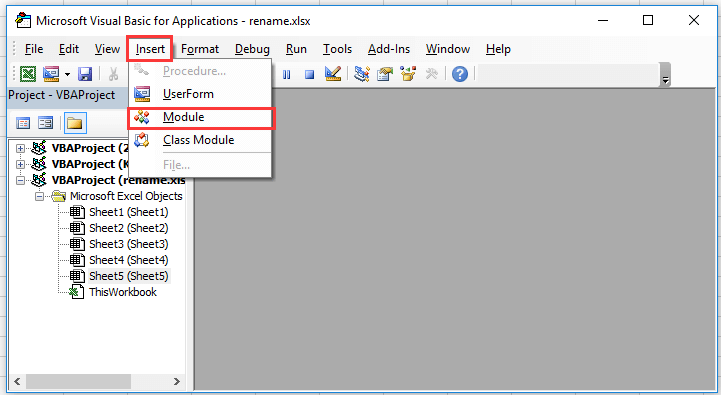Collapse the Microsoft Excel Objects folder
Screen dimensions: 721x395
40,196
